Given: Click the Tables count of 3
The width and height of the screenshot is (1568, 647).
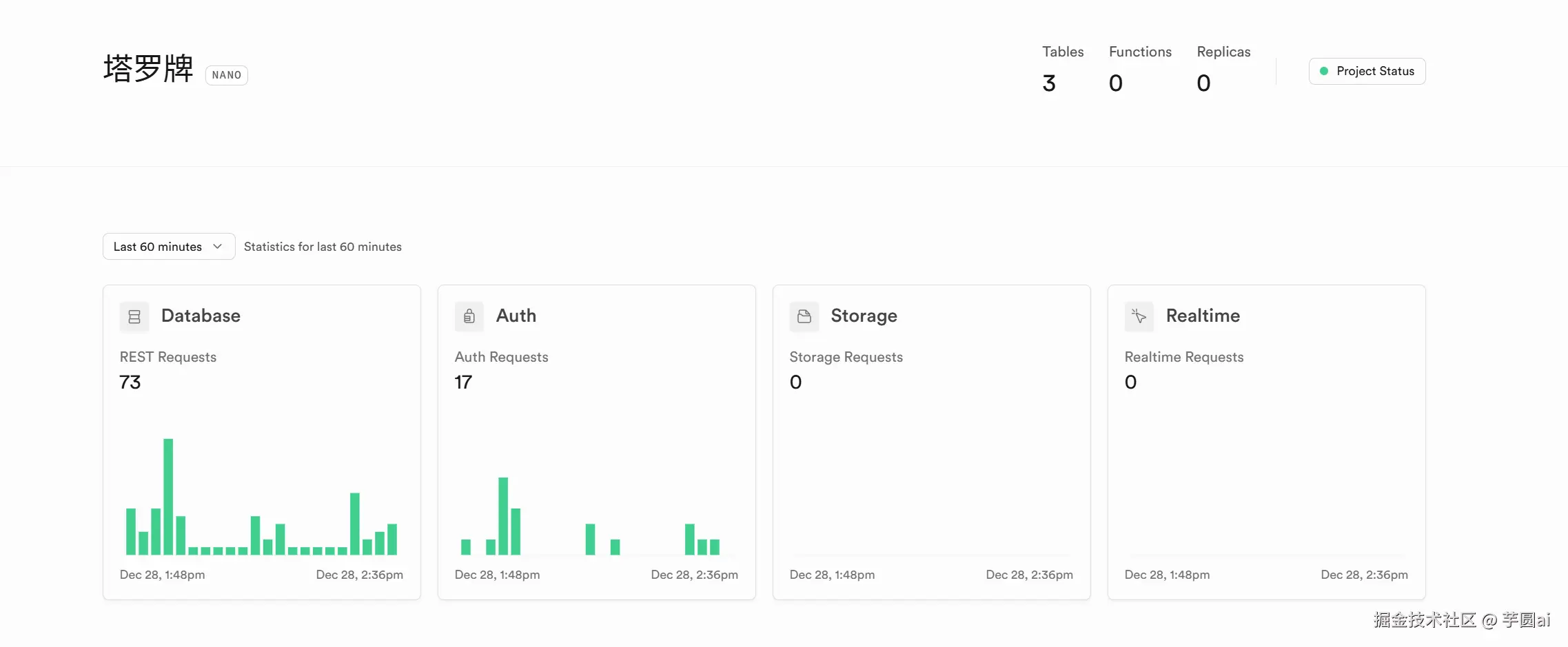Looking at the screenshot, I should pyautogui.click(x=1049, y=83).
